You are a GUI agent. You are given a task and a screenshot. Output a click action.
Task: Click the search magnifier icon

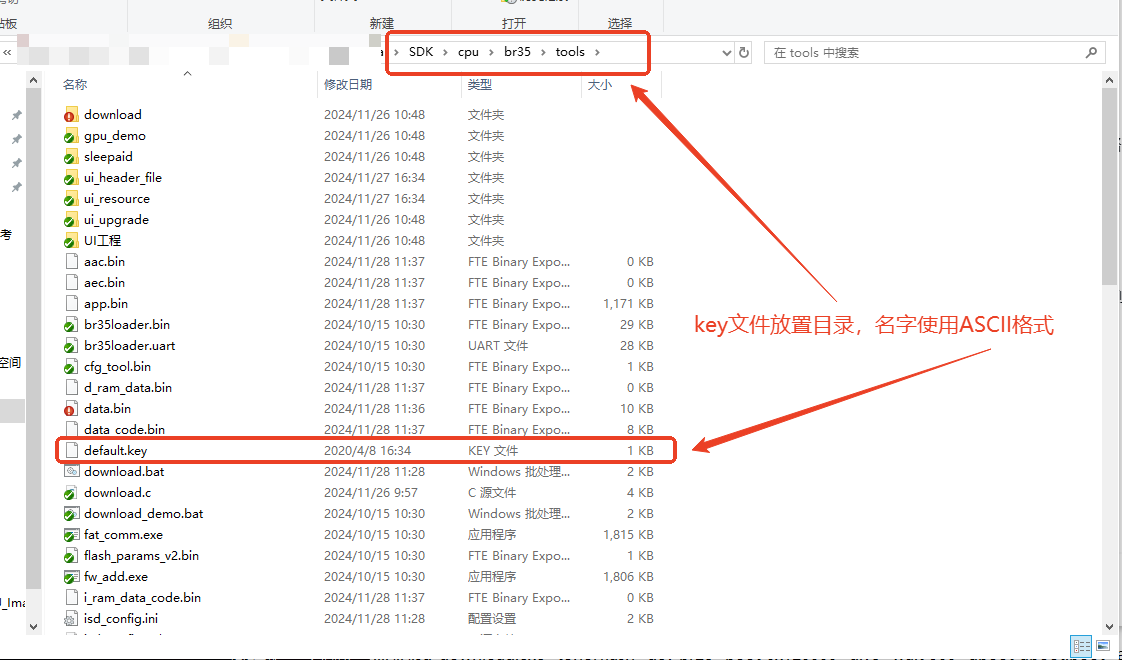coord(1091,52)
